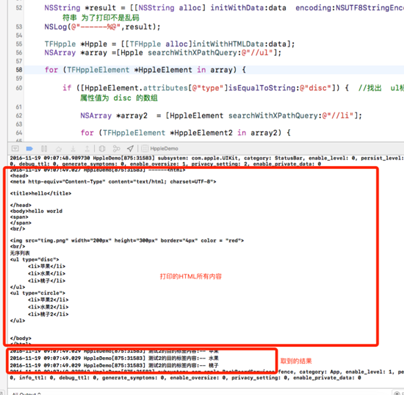Click line number 62 in the gutter
This screenshot has height=395, width=404.
[19, 116]
